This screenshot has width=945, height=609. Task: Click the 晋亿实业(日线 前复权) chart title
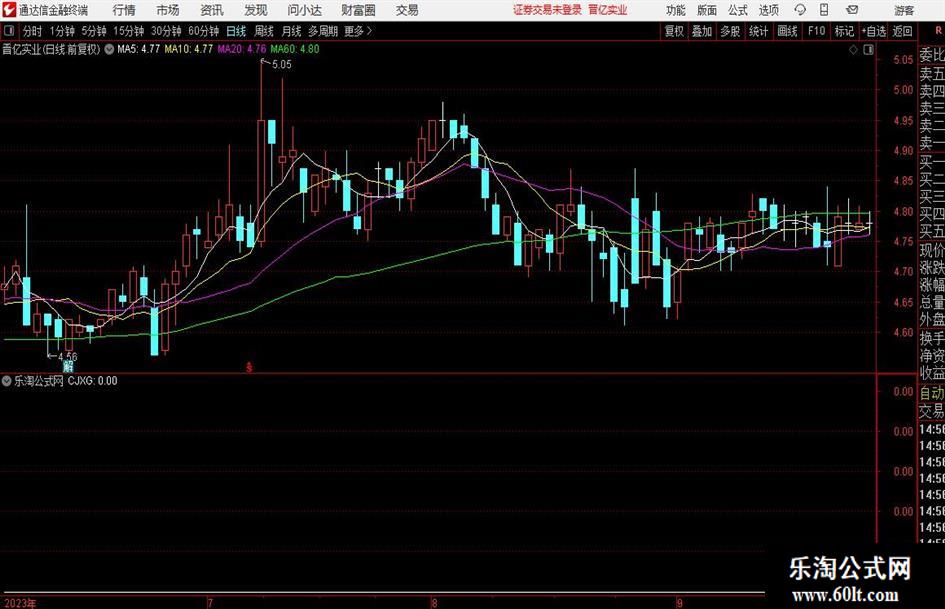coord(51,49)
